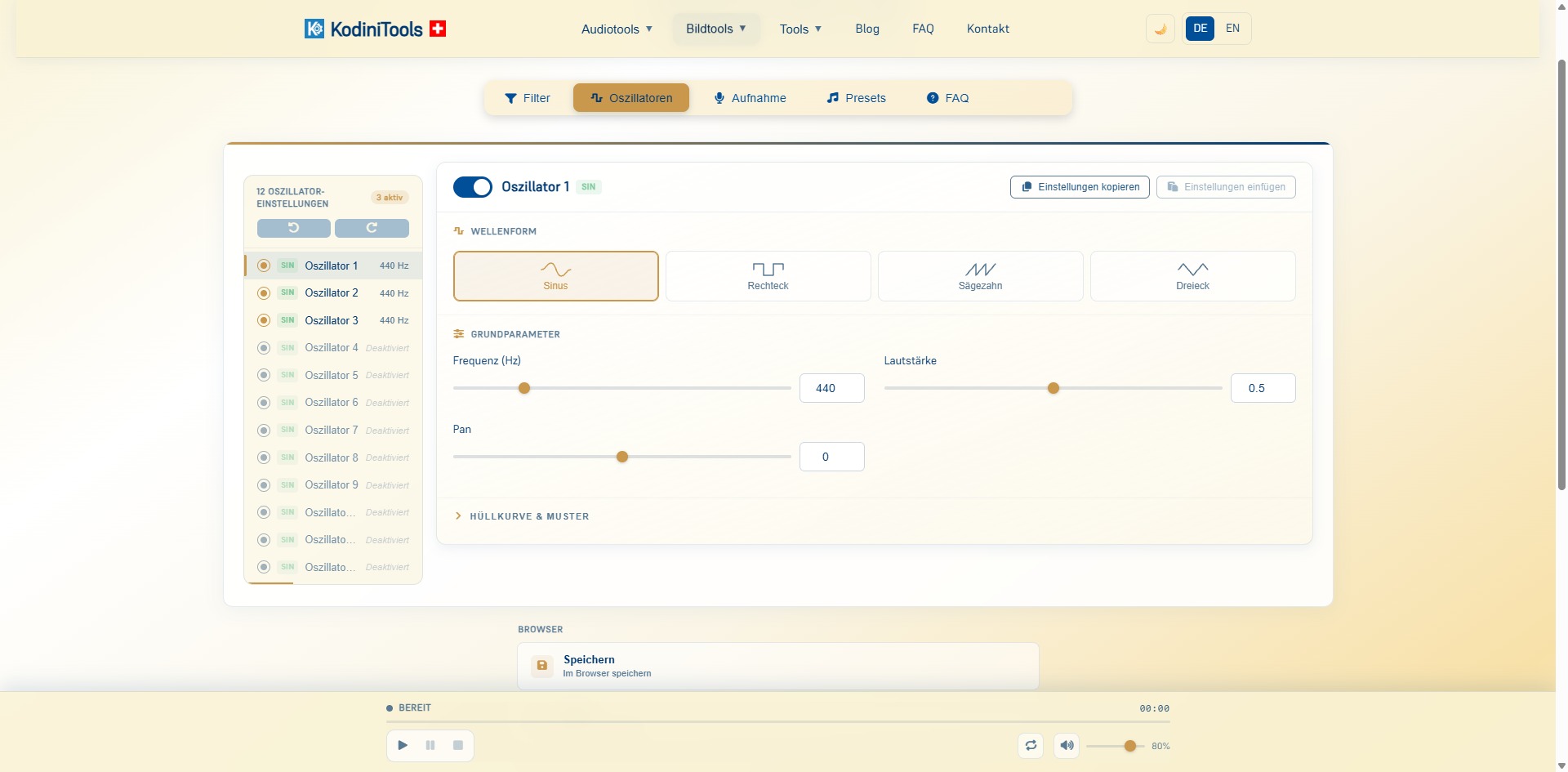
Task: Enable Oszillator 4 radio button
Action: coord(264,348)
